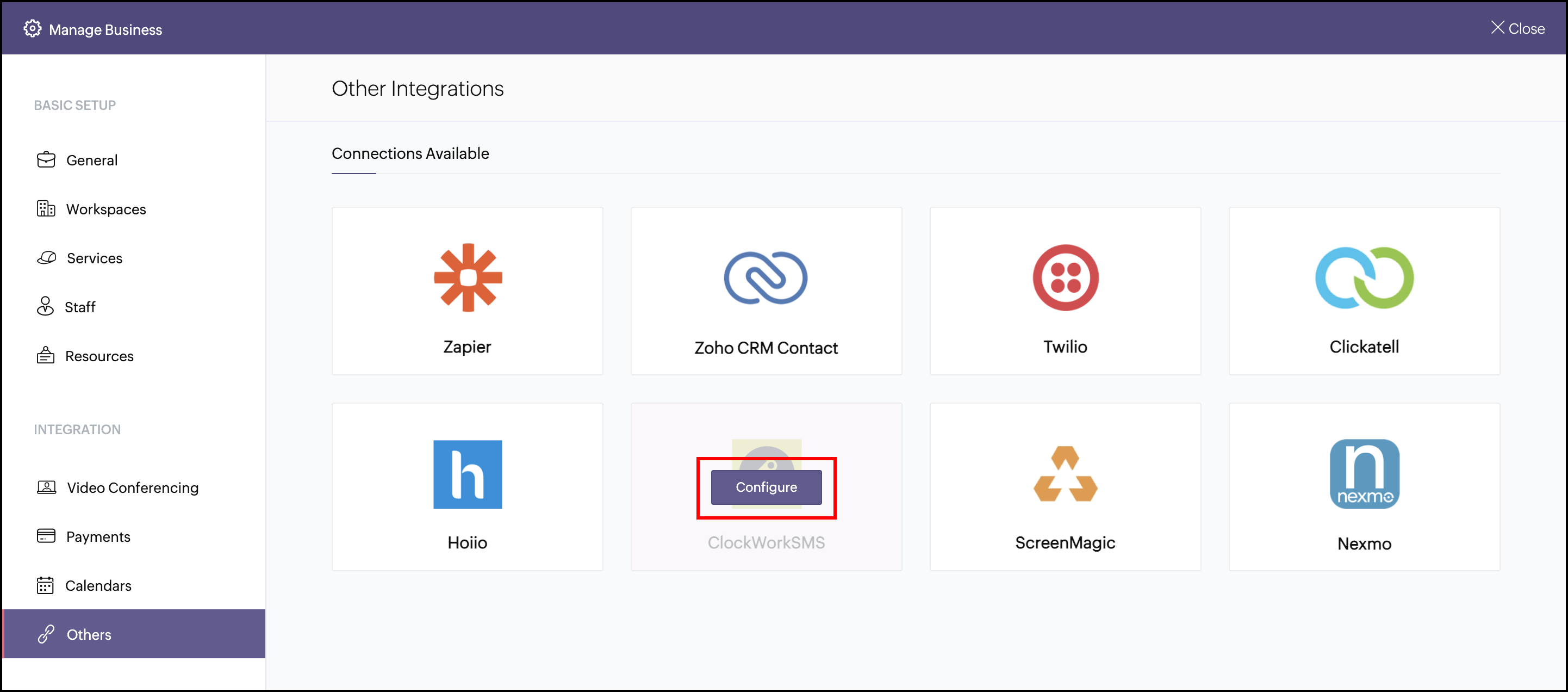Open the Resources sidebar item
This screenshot has width=1568, height=692.
coord(99,356)
